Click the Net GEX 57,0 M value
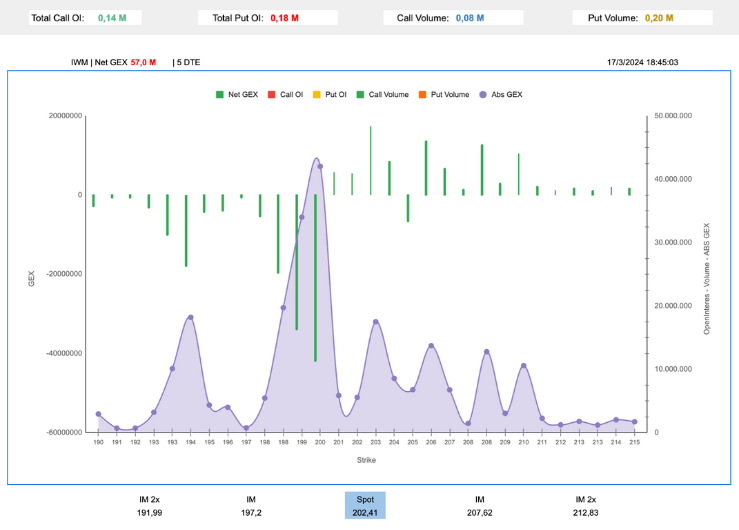The width and height of the screenshot is (739, 530). [x=143, y=62]
